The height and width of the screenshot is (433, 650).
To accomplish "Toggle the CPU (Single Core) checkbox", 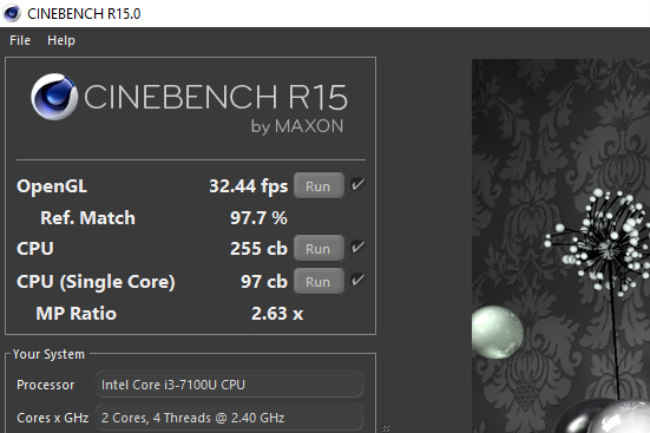I will [x=358, y=280].
